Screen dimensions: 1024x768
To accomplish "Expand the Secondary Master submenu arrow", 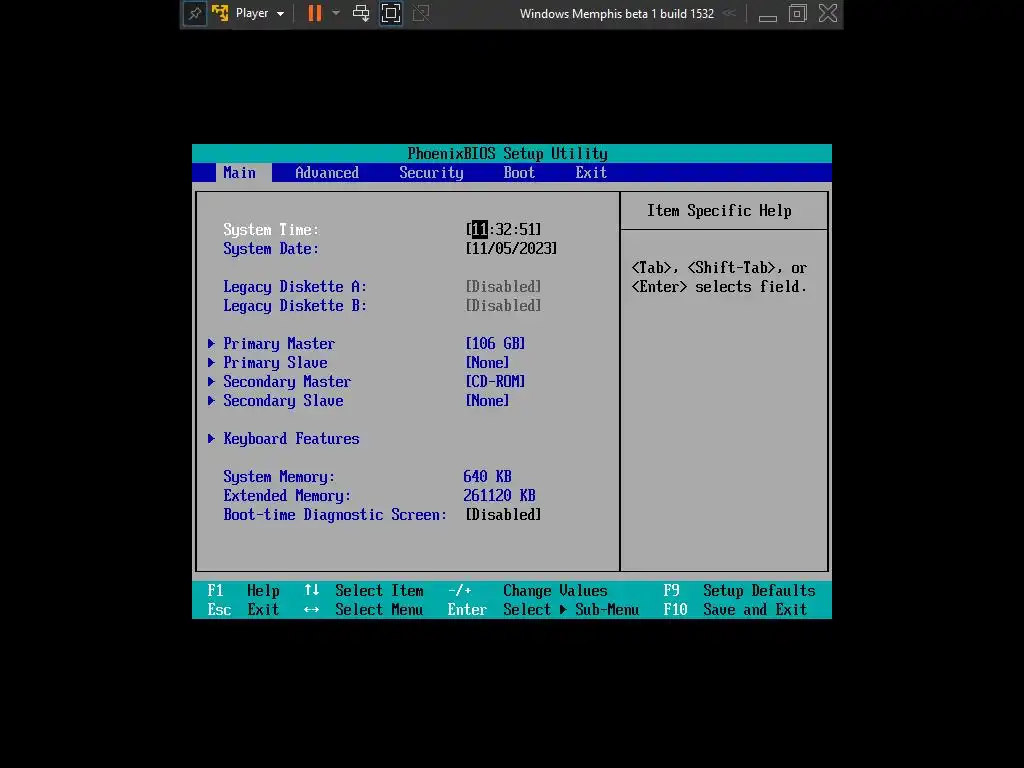I will 211,381.
